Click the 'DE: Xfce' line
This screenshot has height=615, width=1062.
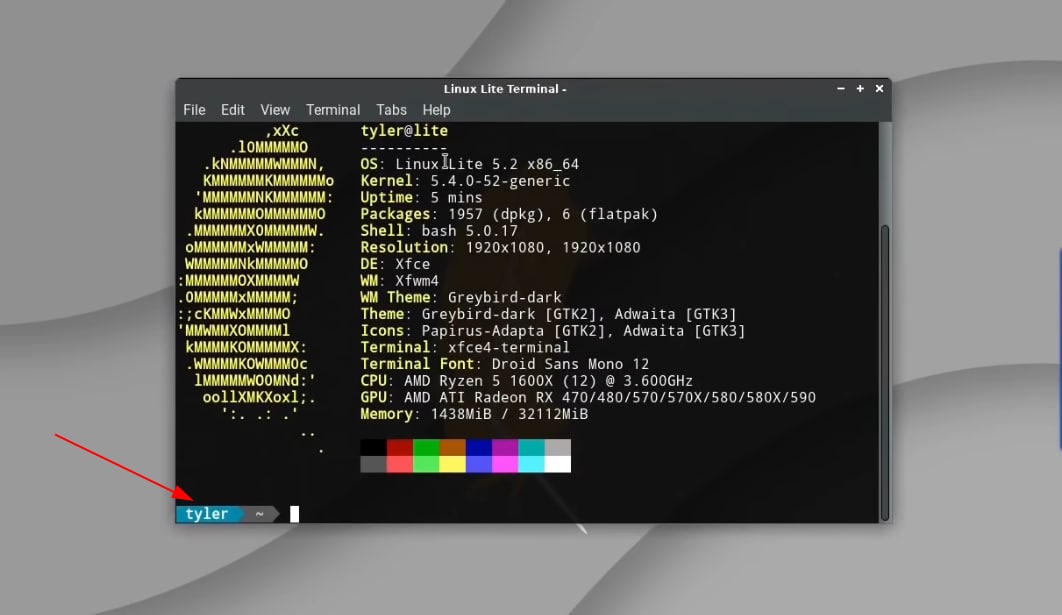pyautogui.click(x=395, y=264)
